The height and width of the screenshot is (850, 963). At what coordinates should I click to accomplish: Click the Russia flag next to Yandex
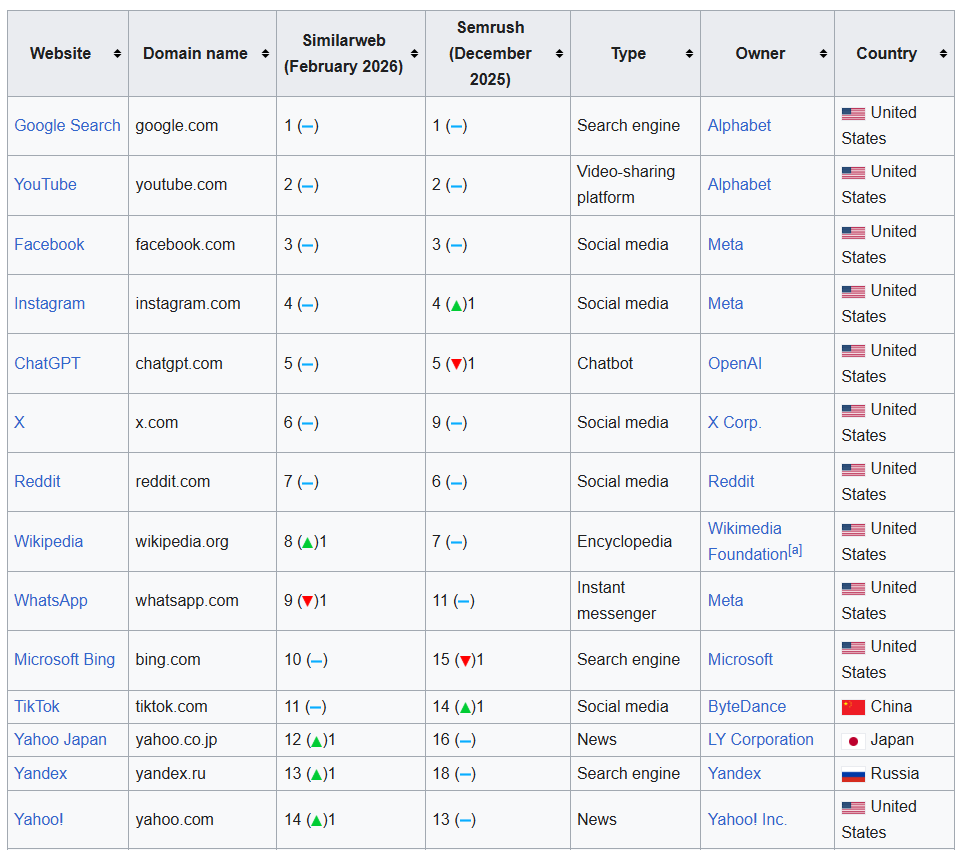(853, 773)
